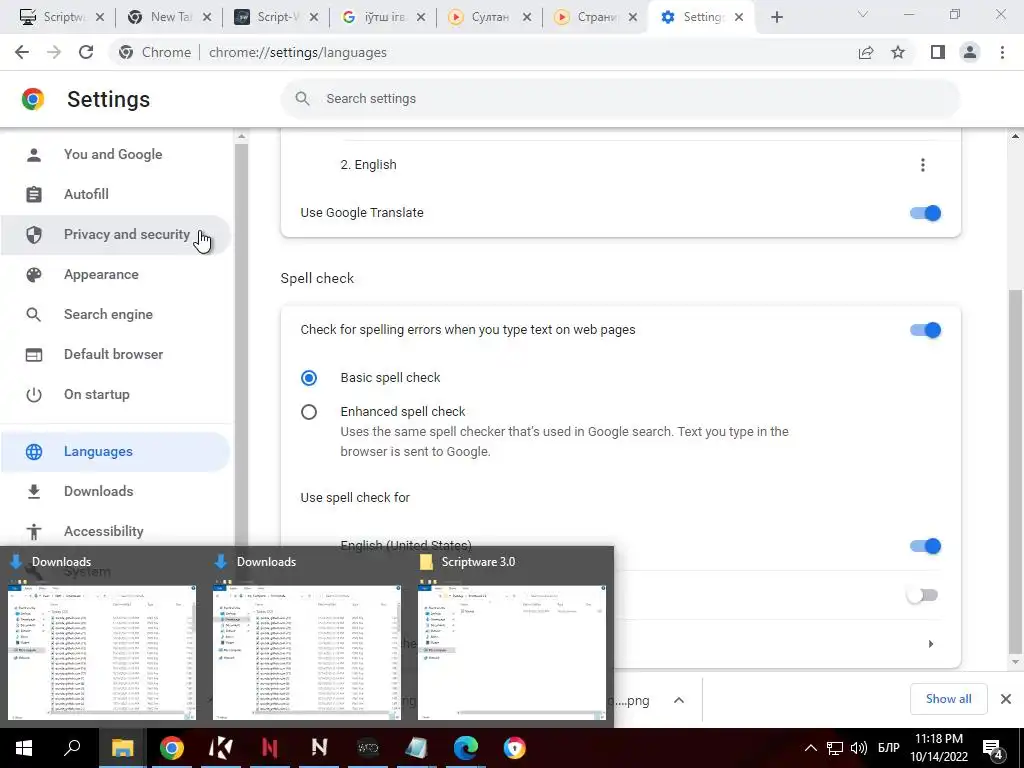Click the Chrome taskbar icon
1024x768 pixels.
[x=171, y=748]
